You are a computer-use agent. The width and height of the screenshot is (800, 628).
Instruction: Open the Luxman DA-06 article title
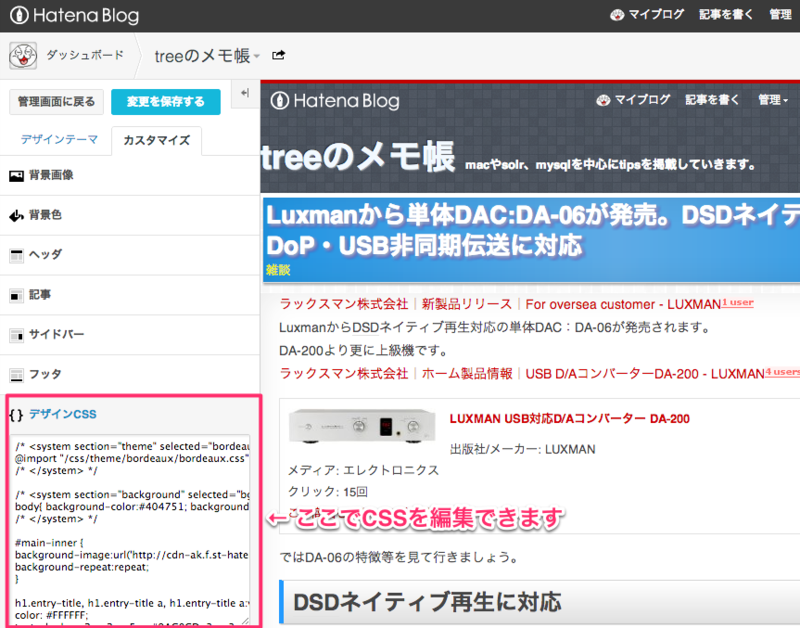531,230
